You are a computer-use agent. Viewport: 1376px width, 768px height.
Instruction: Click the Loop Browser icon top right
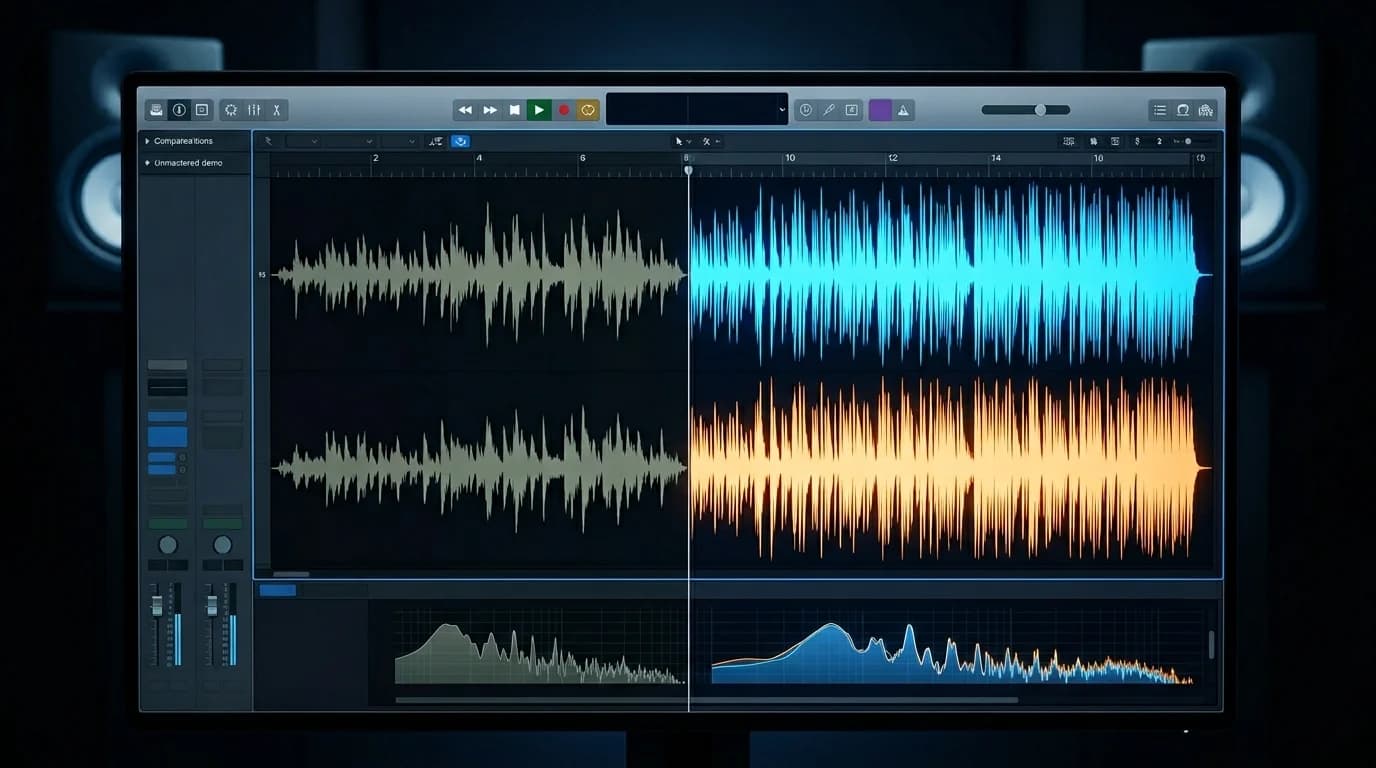[1184, 110]
